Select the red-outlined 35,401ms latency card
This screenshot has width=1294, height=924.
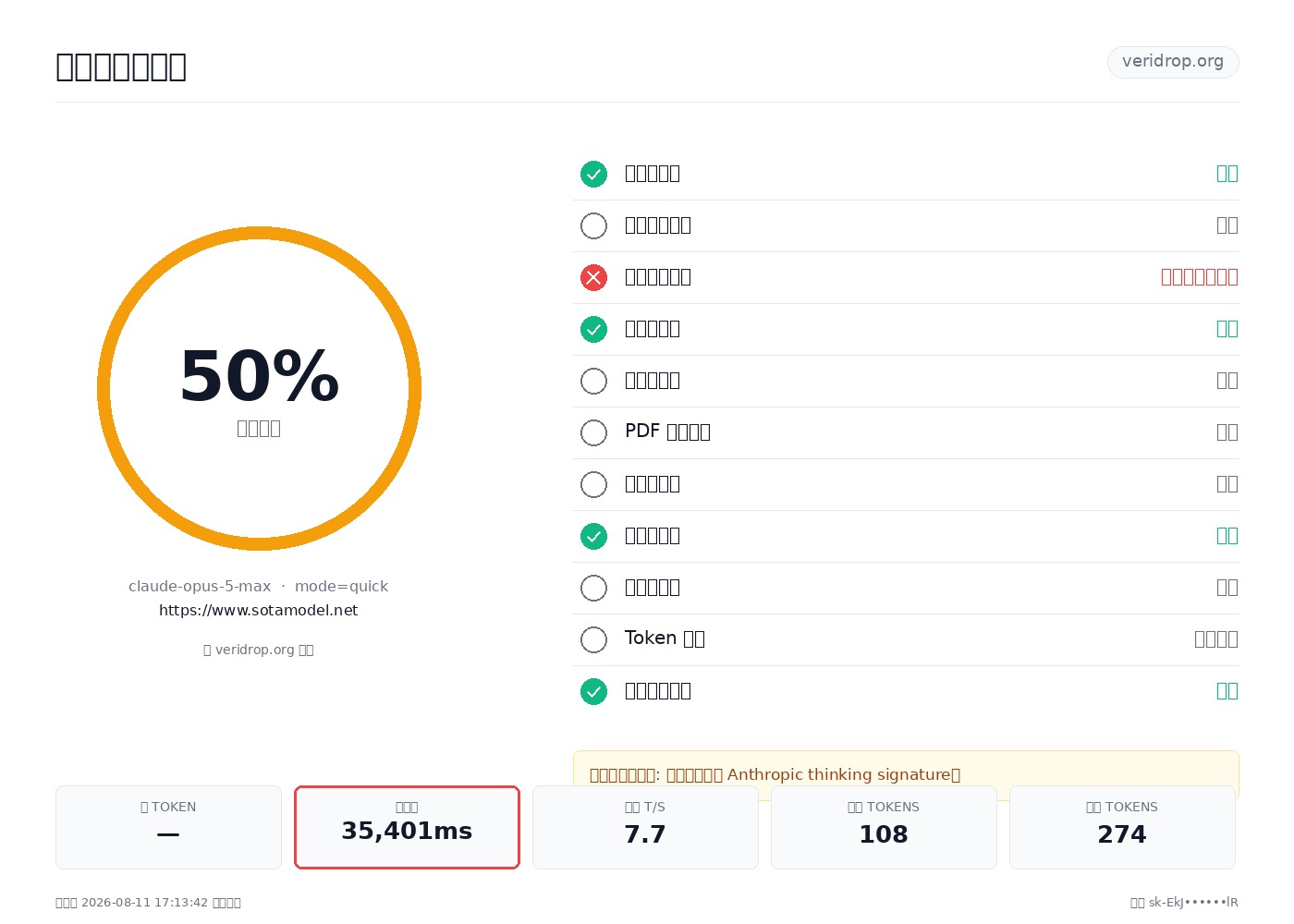tap(407, 827)
